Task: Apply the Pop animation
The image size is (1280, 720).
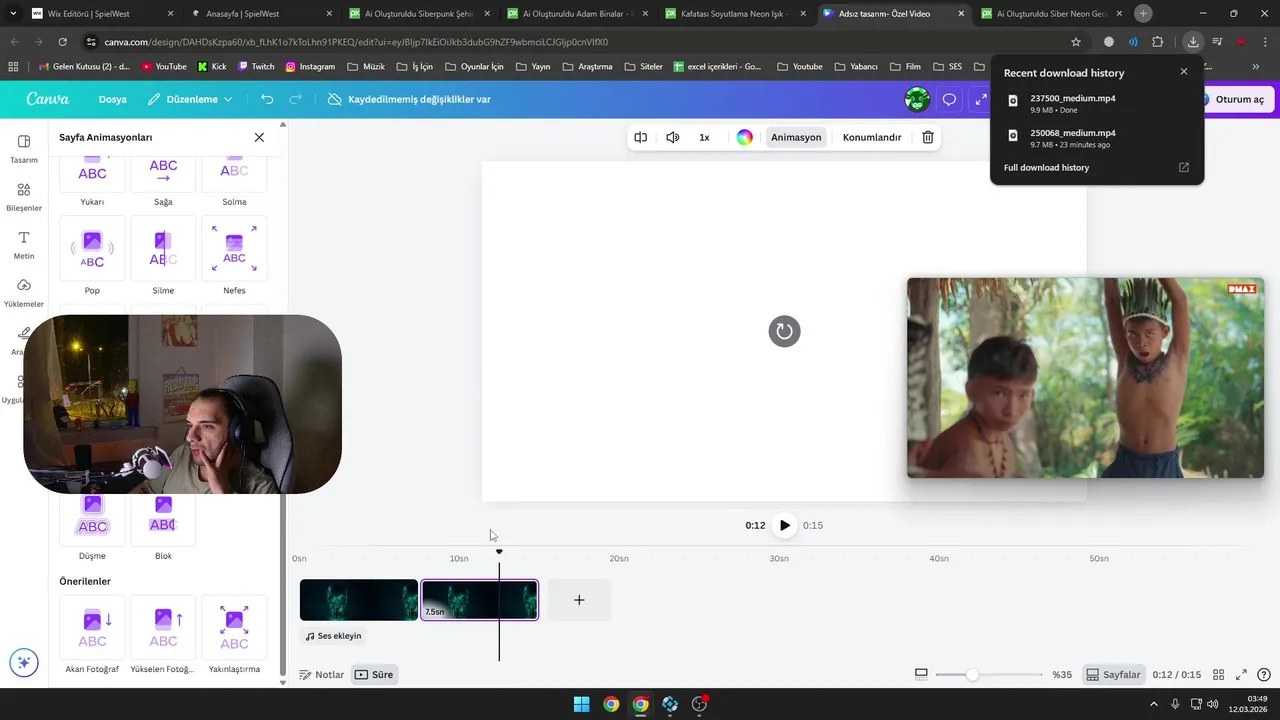Action: pyautogui.click(x=92, y=256)
